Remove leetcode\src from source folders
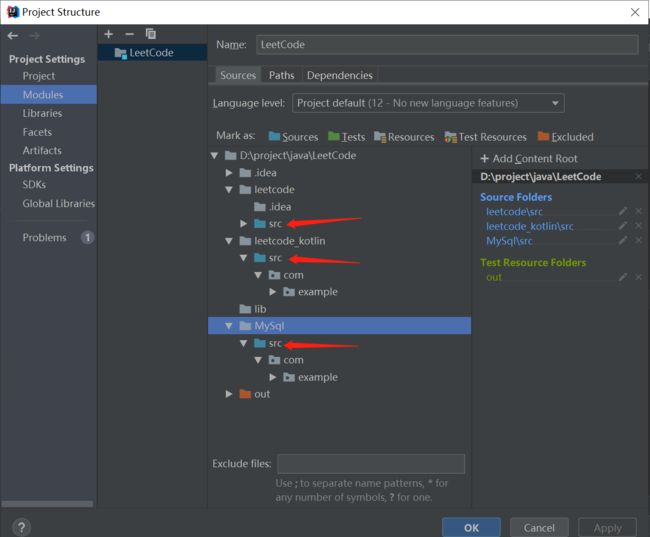 638,211
